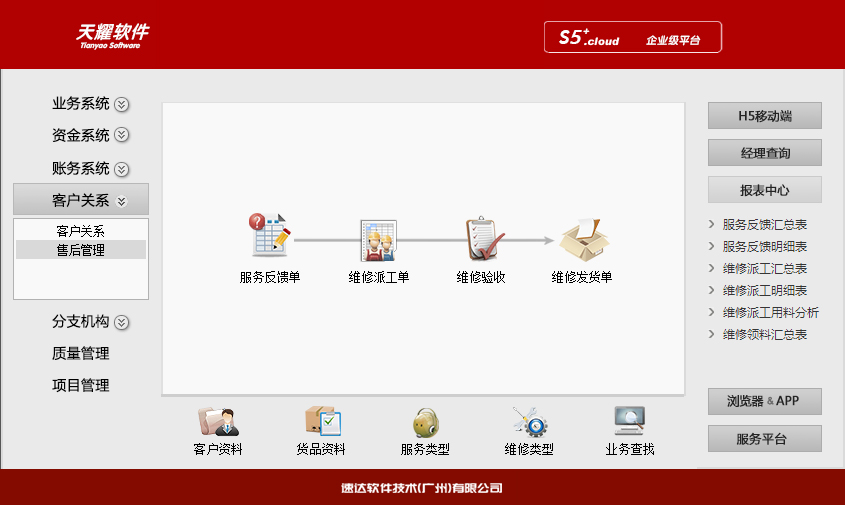This screenshot has width=845, height=505.
Task: Open the 服务反馈汇总表 report link
Action: [765, 225]
